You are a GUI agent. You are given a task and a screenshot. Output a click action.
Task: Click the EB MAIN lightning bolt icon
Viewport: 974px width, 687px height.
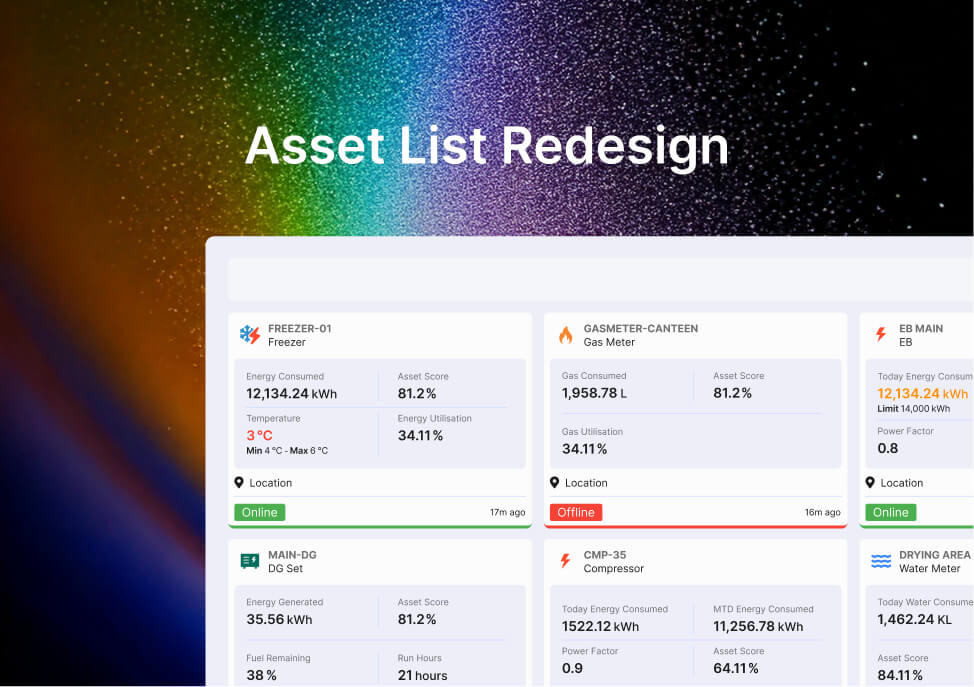(x=881, y=334)
